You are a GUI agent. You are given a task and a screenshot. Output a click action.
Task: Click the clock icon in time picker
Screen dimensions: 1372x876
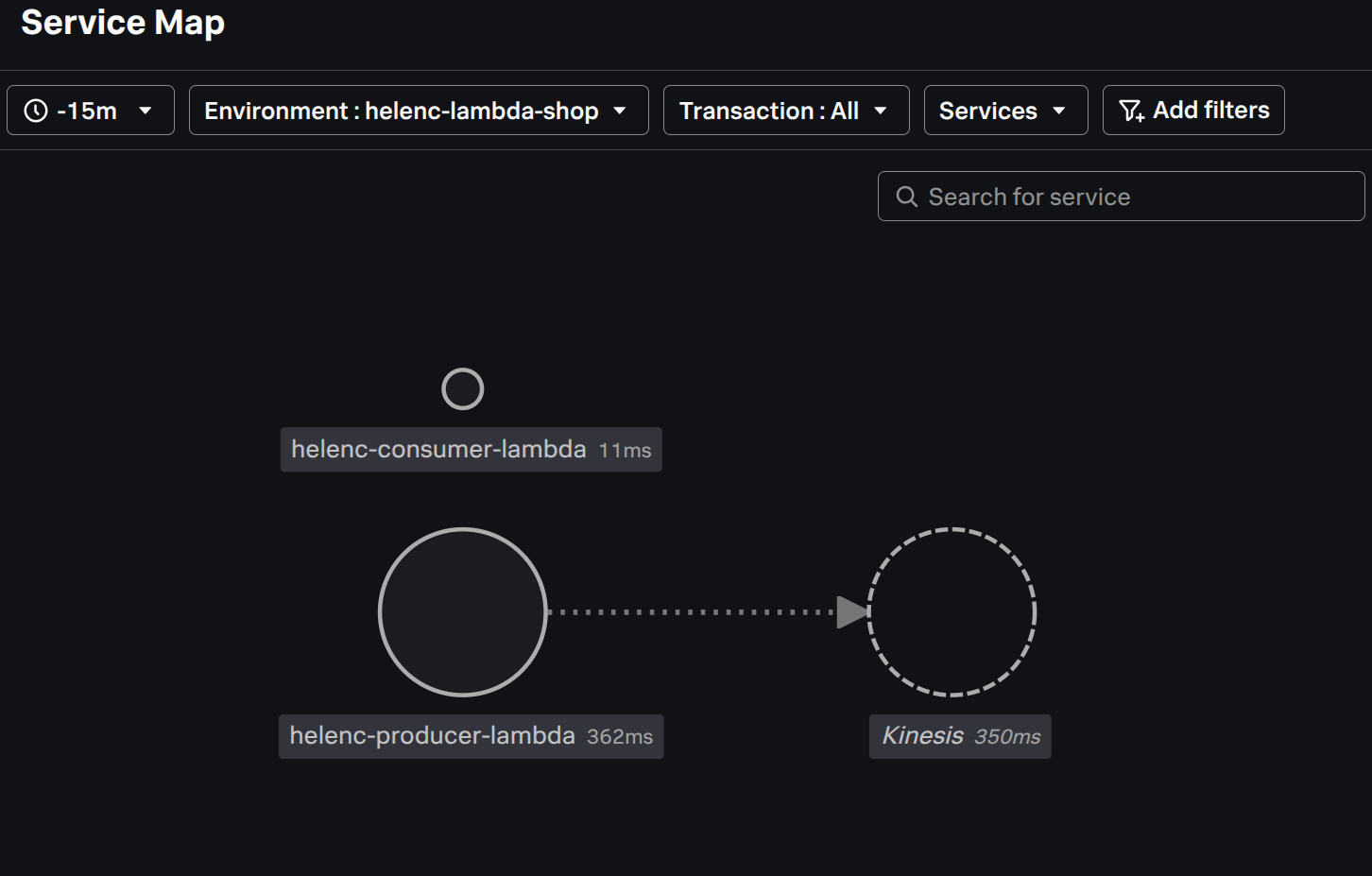[x=36, y=111]
